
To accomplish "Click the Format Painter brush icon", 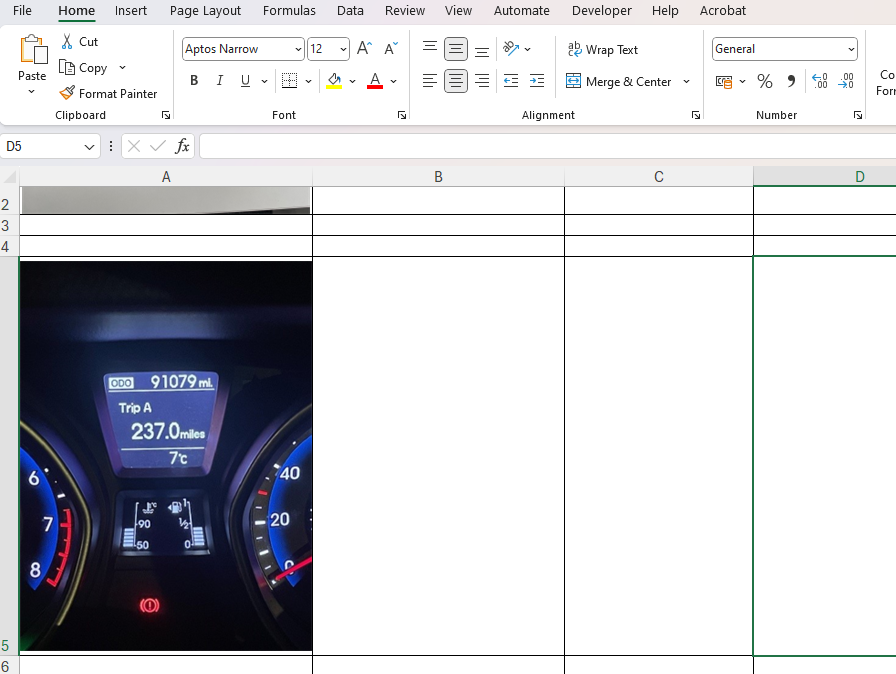I will coord(67,93).
